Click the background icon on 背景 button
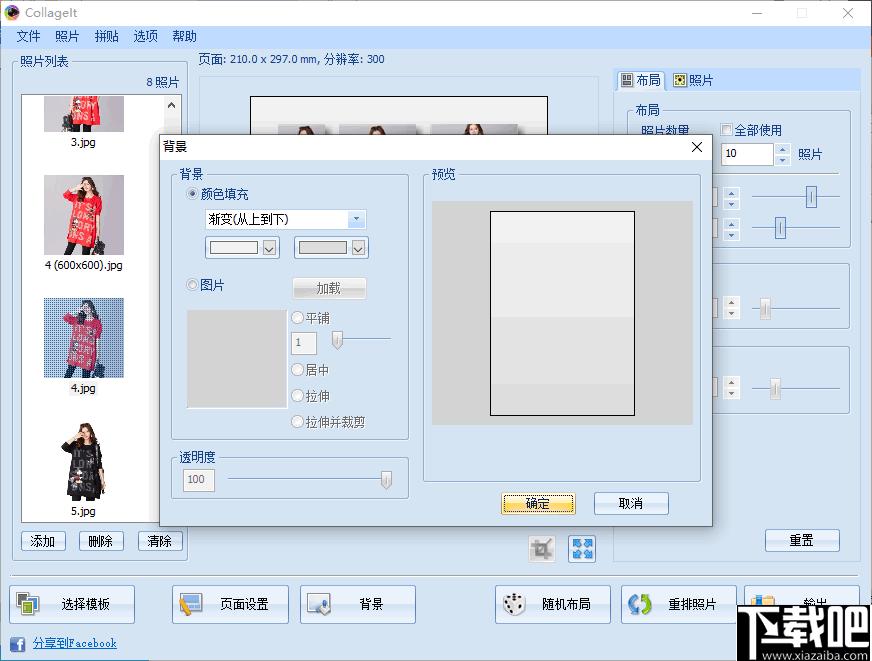 (x=319, y=604)
